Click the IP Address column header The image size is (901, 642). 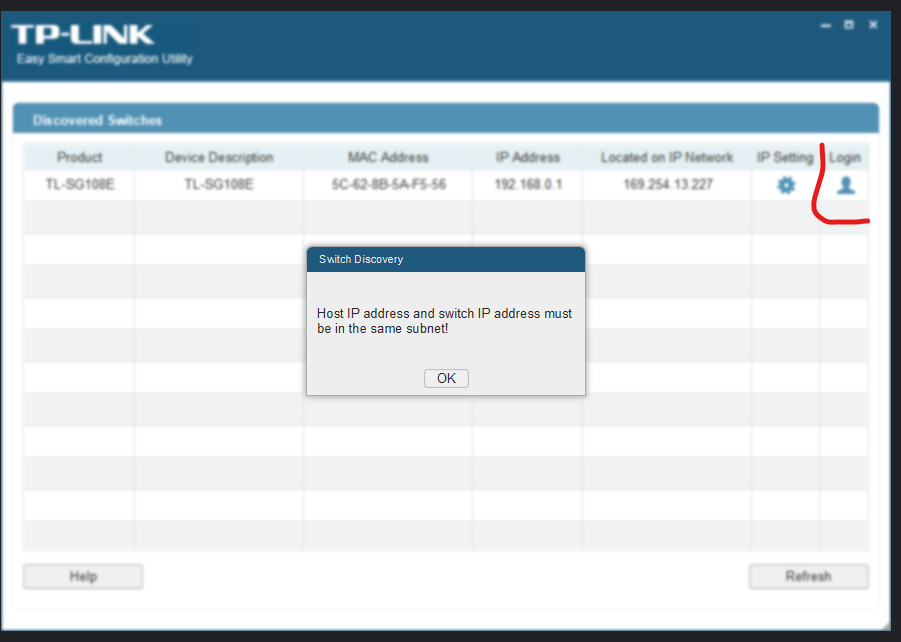pos(527,157)
